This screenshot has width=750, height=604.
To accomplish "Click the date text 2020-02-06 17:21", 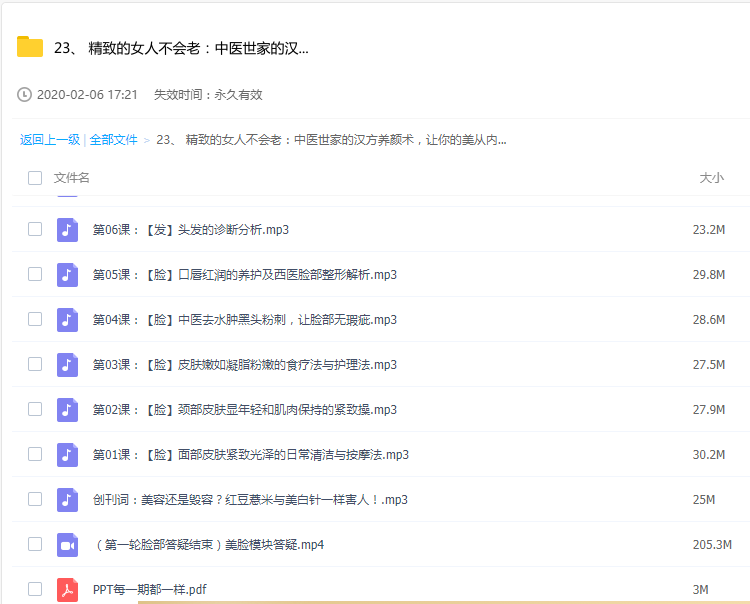I will 87,95.
